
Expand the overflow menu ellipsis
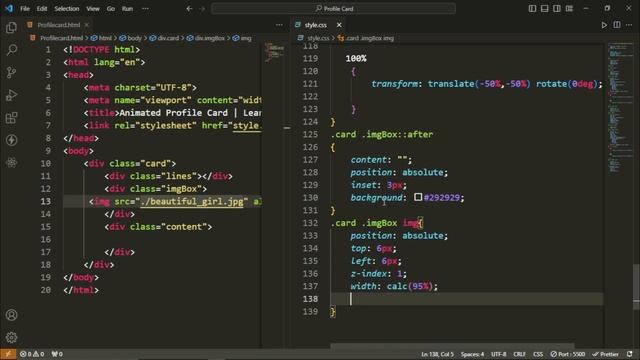(145, 9)
